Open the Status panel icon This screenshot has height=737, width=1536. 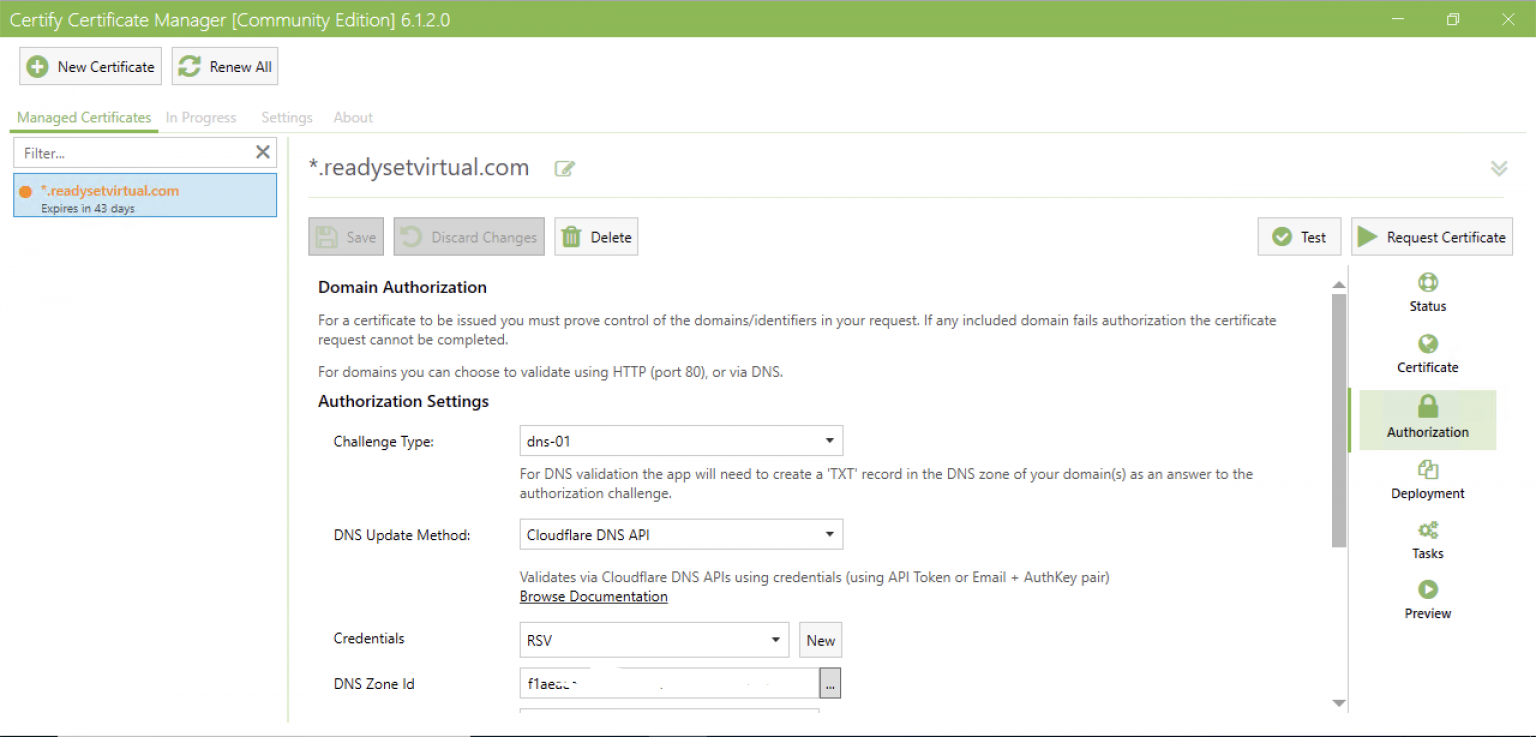1427,283
